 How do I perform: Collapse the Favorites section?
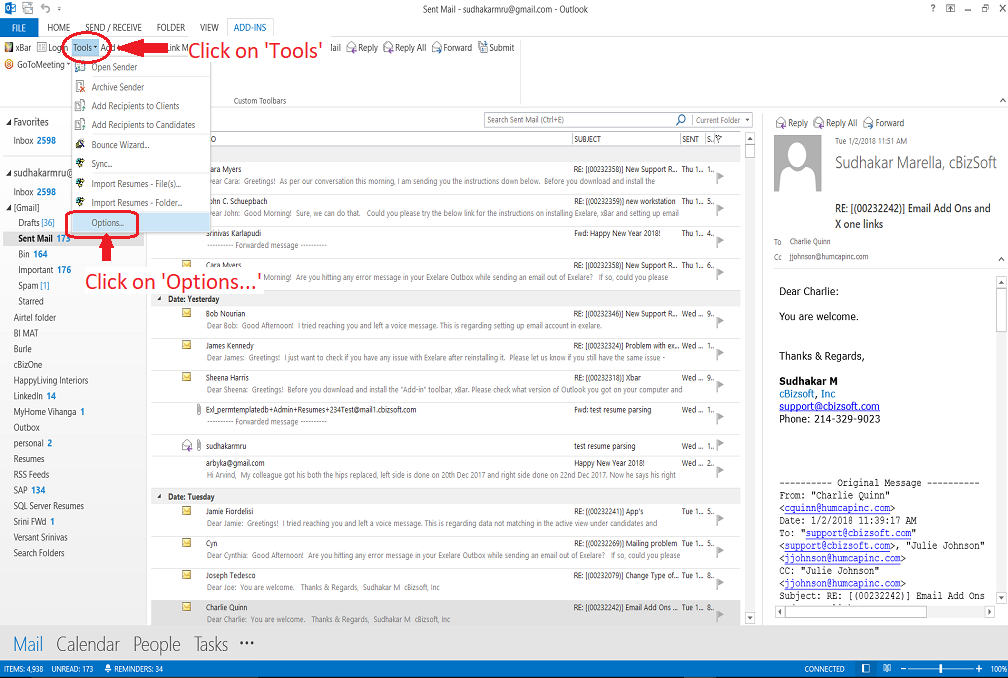tap(8, 122)
